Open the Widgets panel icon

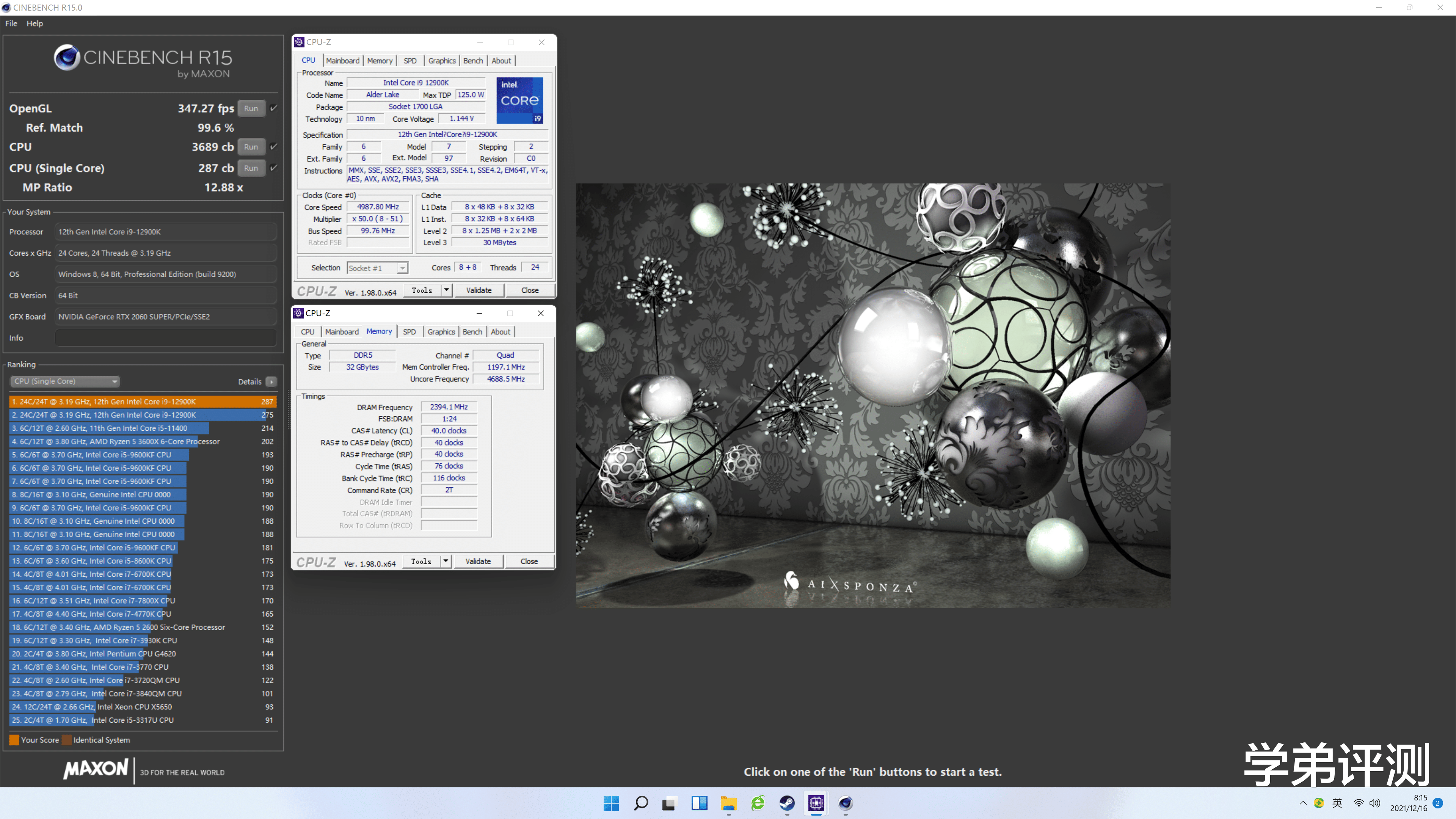coord(699,803)
